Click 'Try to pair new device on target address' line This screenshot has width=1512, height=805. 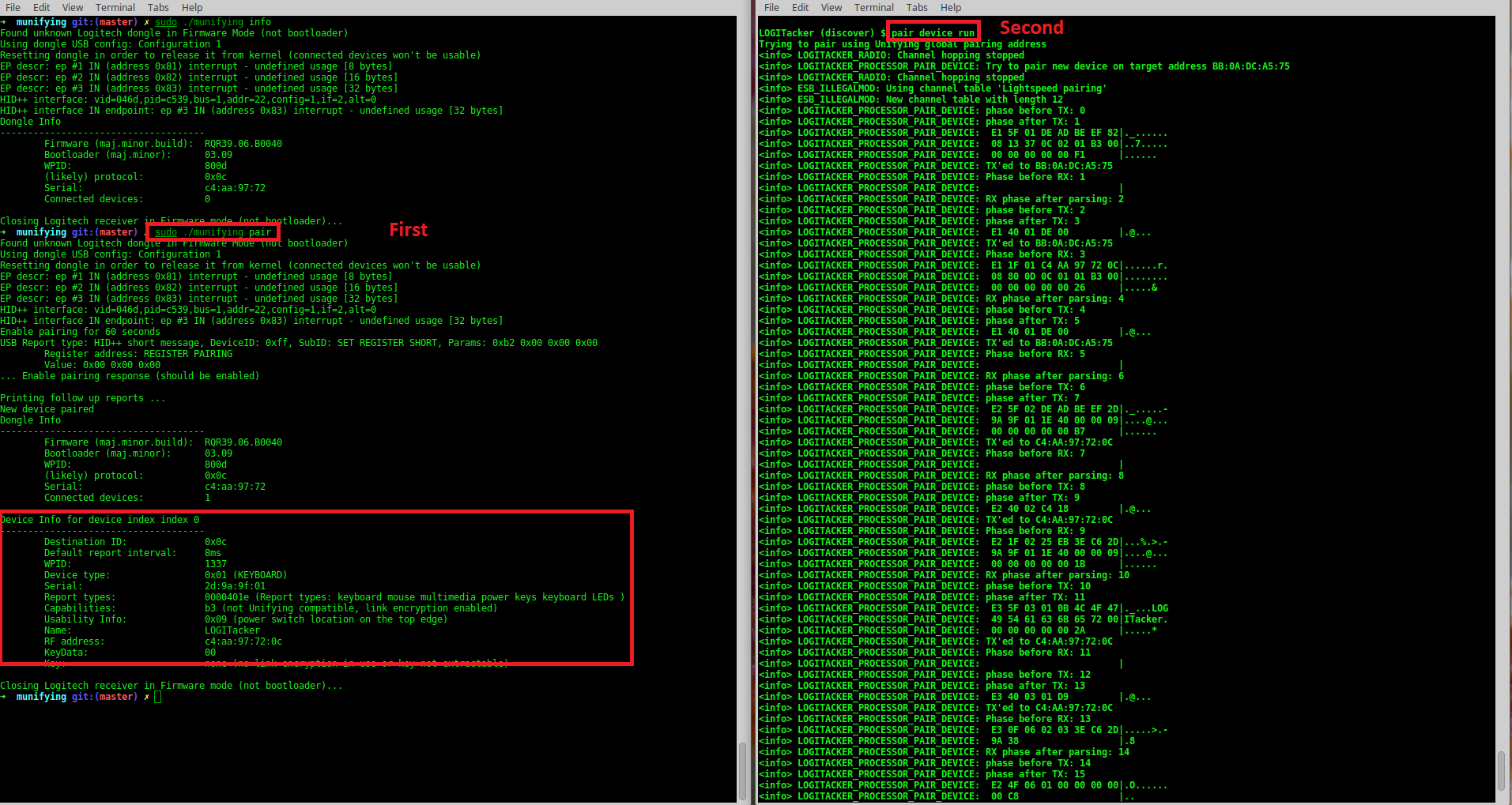1024,66
